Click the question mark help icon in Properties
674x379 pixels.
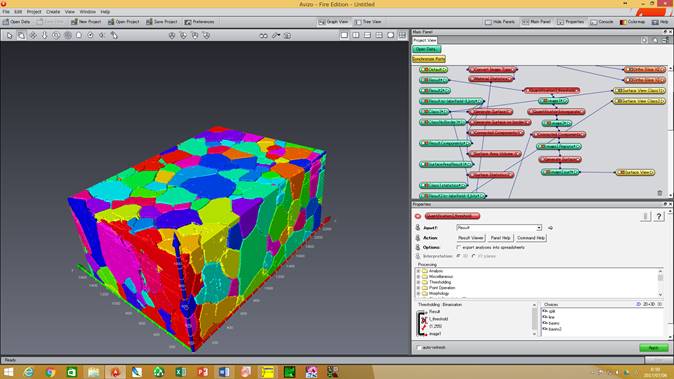pos(659,217)
